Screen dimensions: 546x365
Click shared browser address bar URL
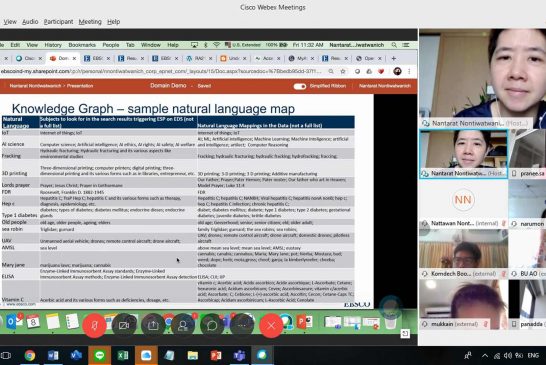click(x=161, y=71)
